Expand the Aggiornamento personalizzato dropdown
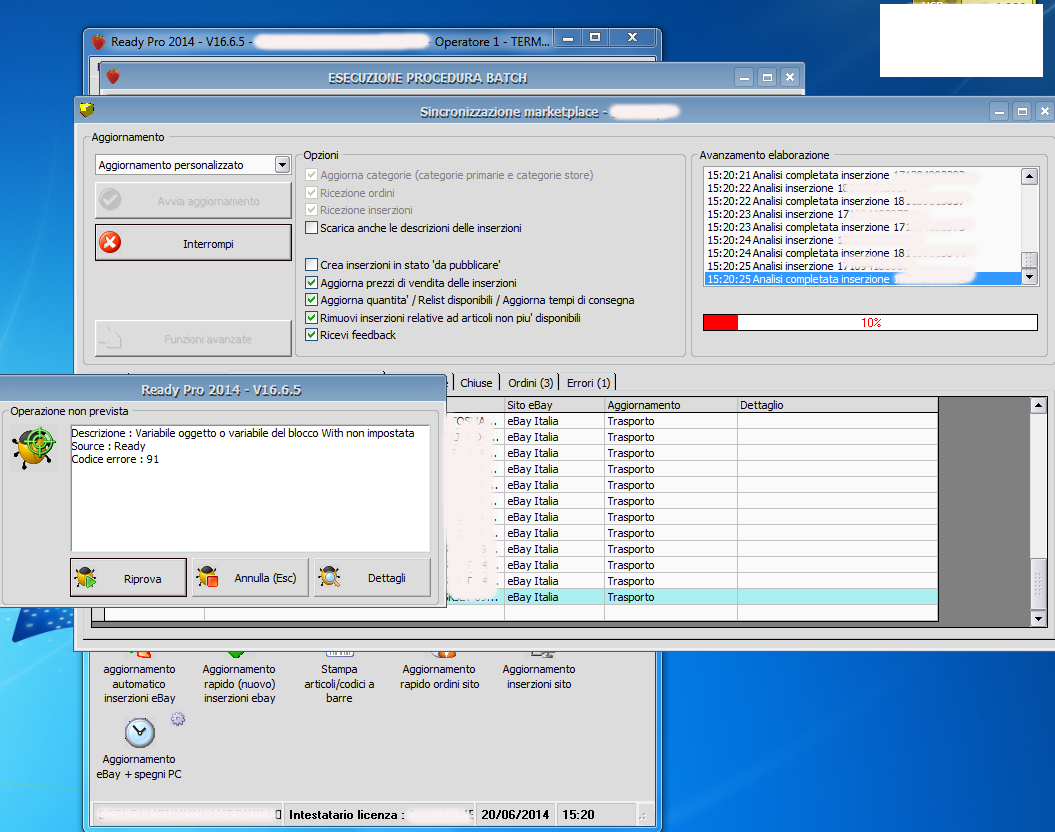 pos(282,165)
